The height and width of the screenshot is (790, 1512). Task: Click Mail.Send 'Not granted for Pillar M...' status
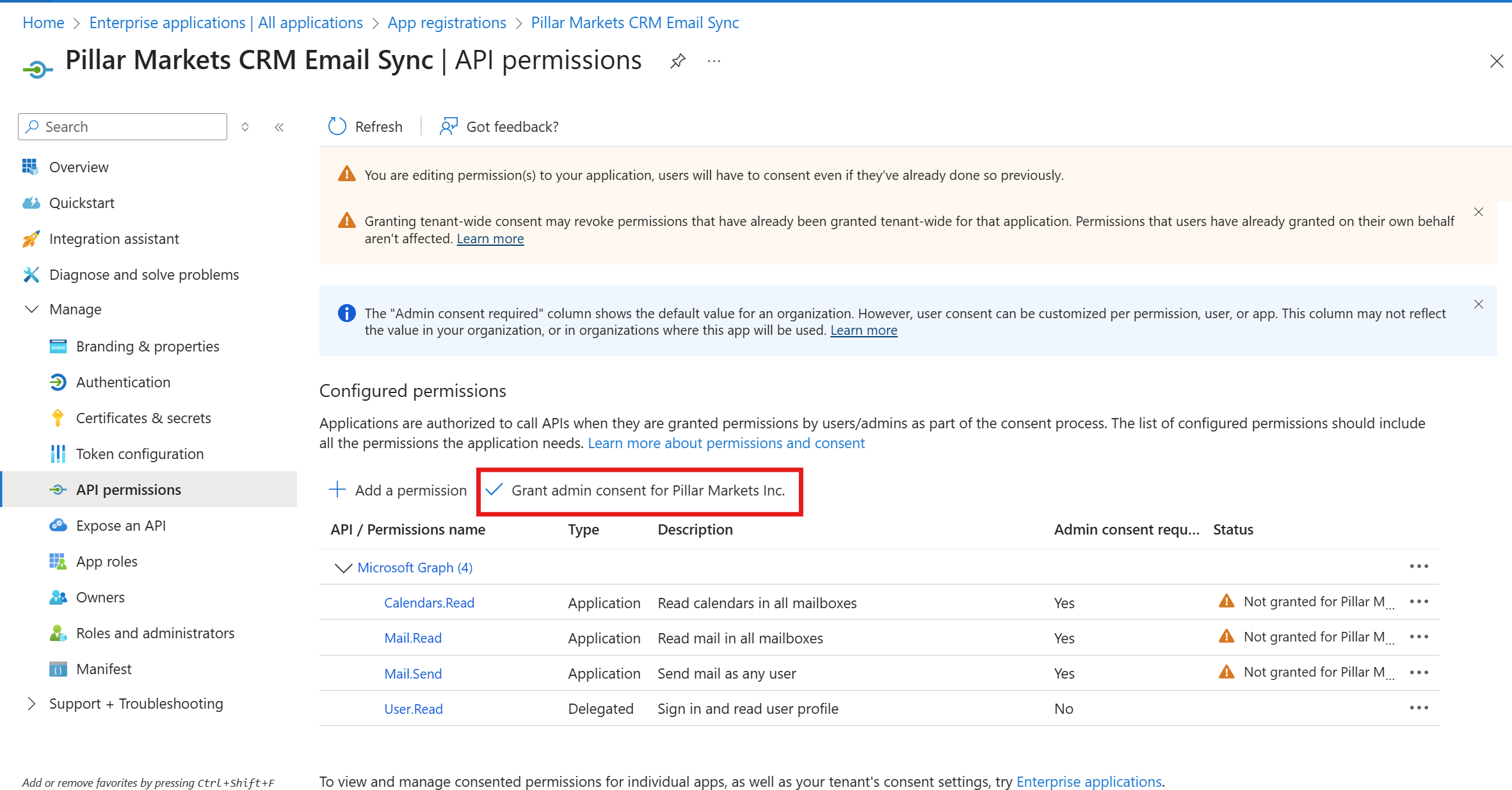tap(1319, 672)
